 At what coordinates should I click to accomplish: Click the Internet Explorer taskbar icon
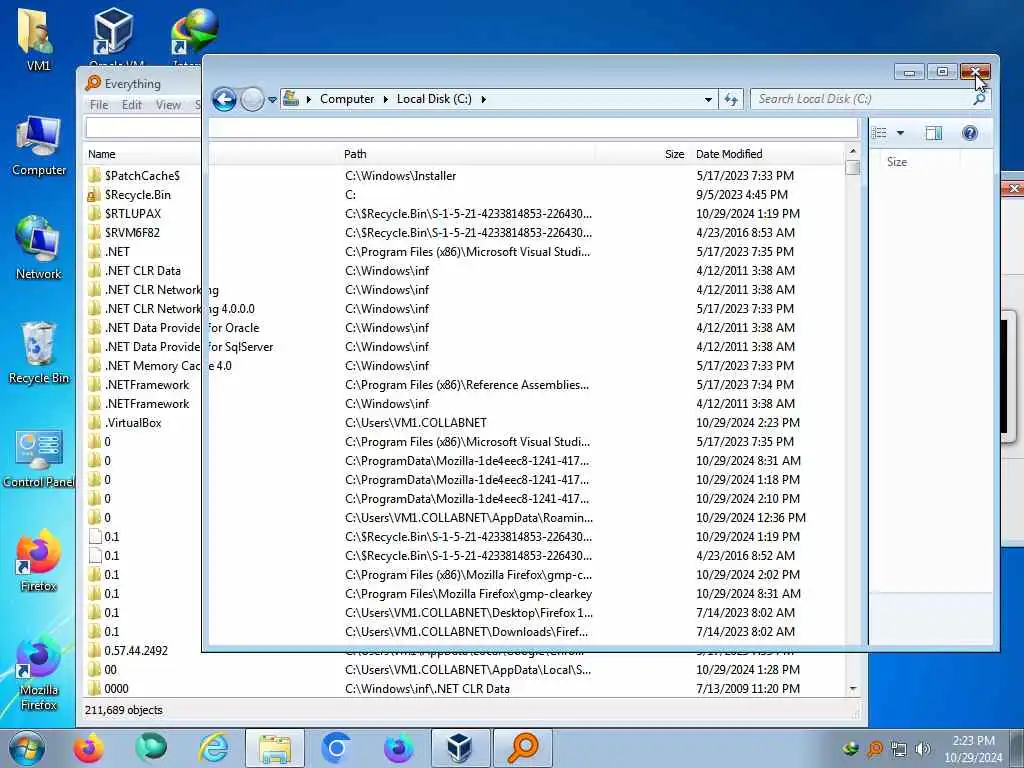pyautogui.click(x=214, y=748)
